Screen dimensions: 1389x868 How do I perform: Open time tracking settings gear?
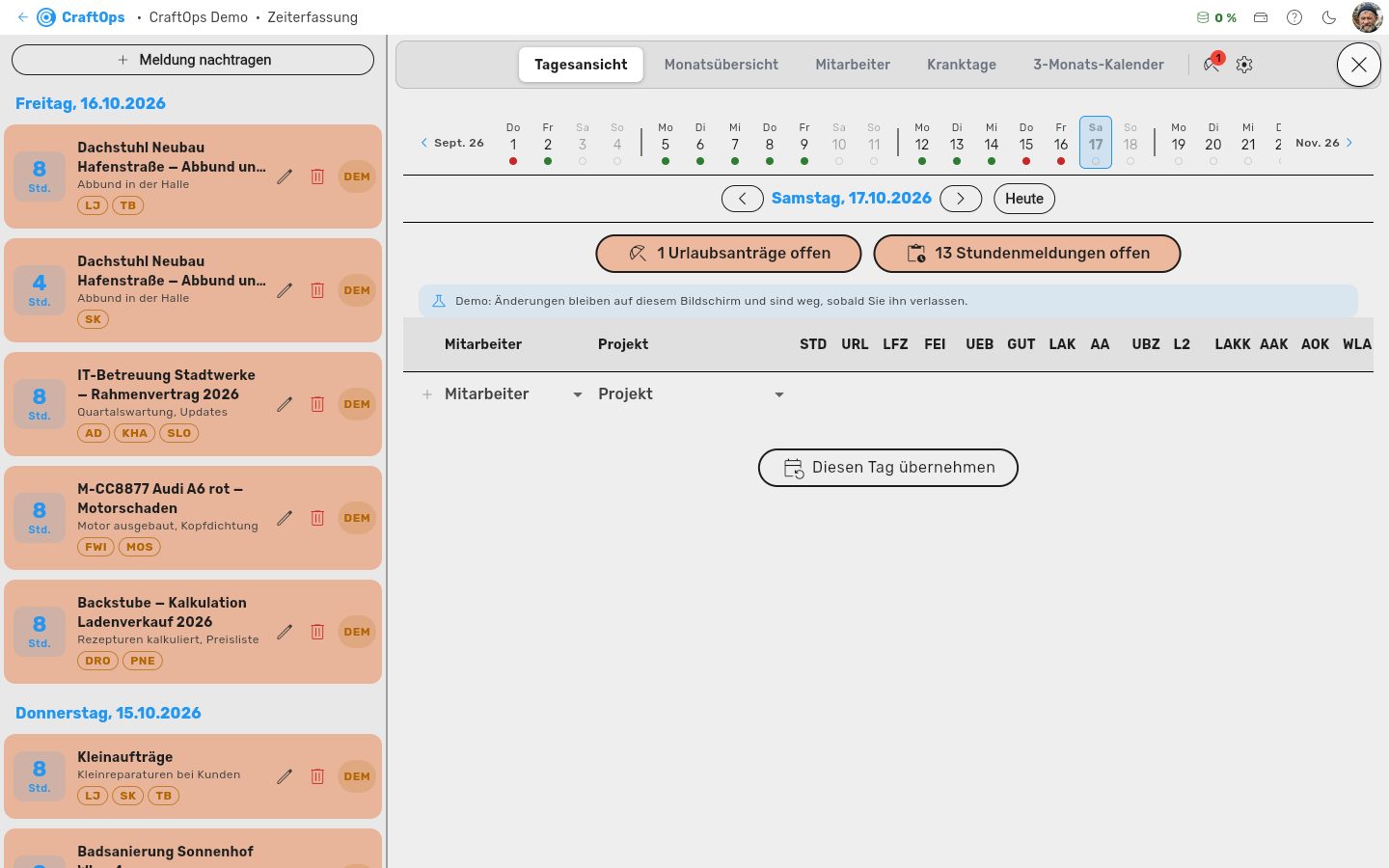[1244, 65]
